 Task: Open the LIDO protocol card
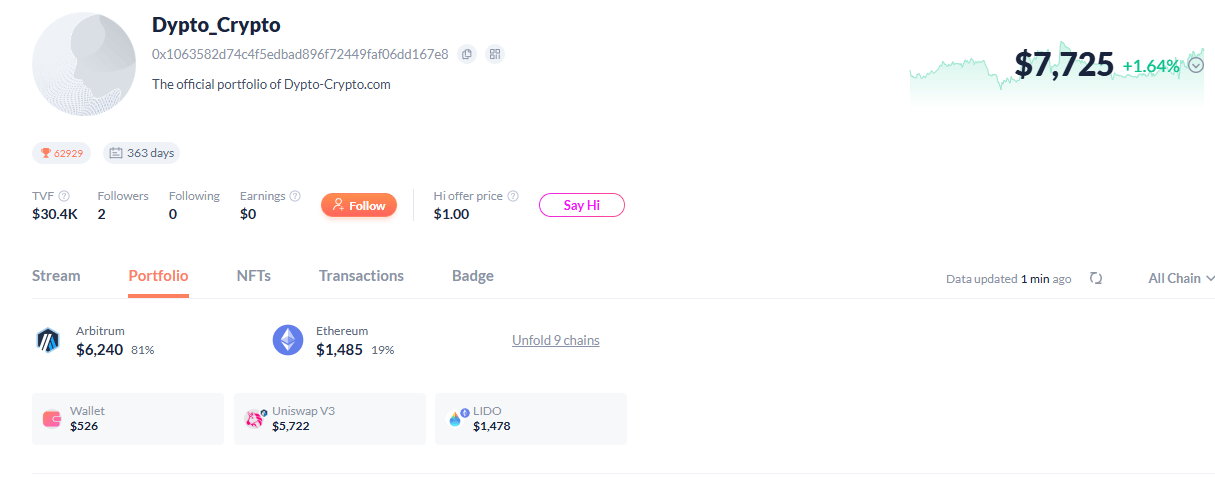(531, 419)
